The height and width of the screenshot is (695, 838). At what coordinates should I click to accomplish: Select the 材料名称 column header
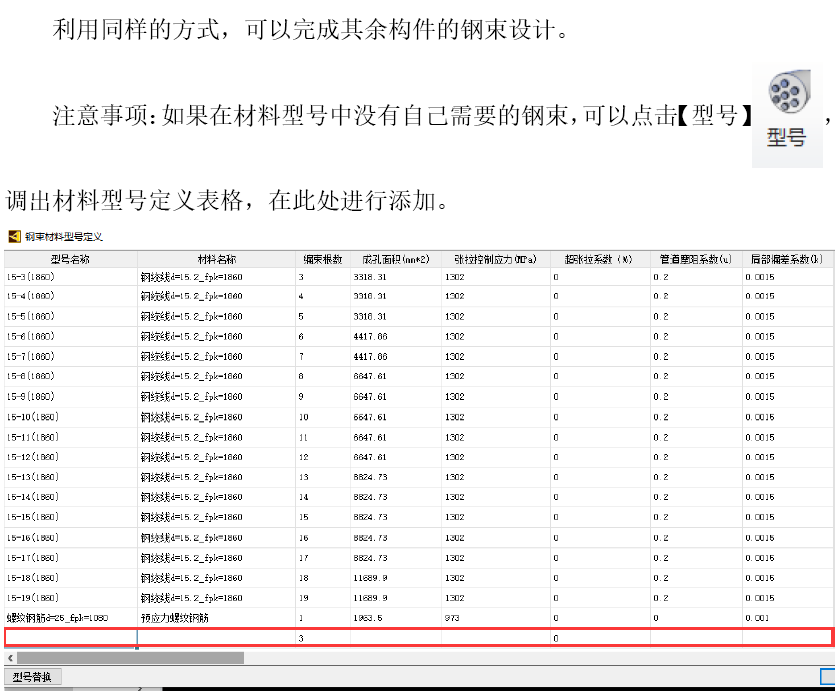[216, 259]
